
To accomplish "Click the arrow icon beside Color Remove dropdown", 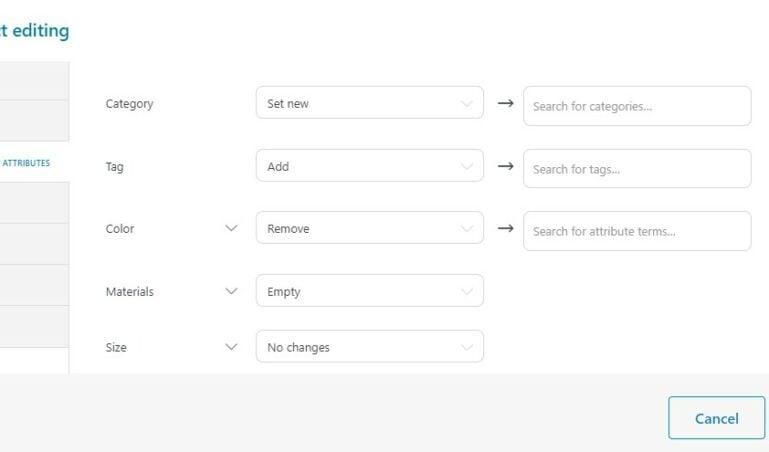I will (506, 228).
